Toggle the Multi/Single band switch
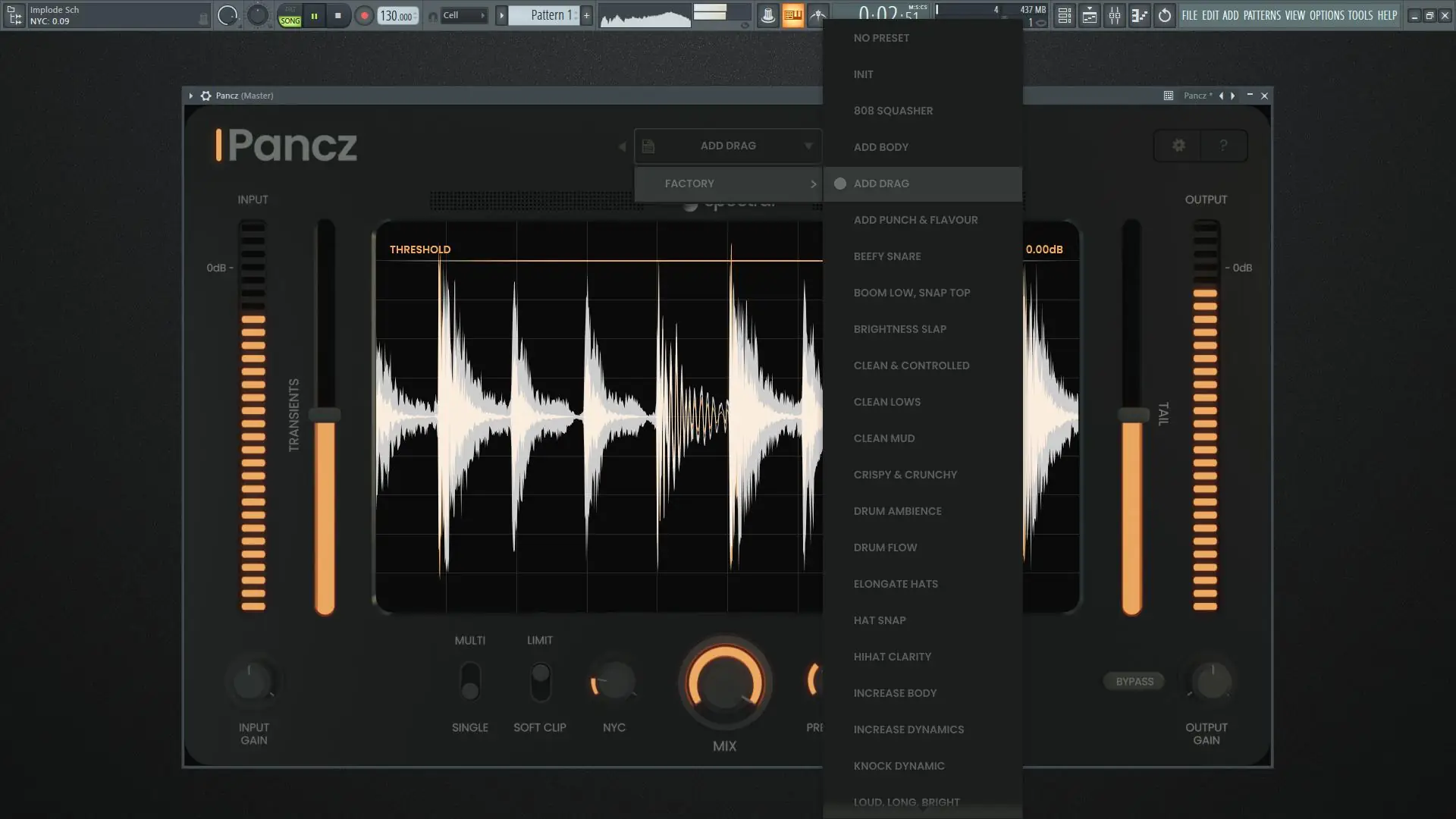The image size is (1456, 819). click(x=470, y=681)
